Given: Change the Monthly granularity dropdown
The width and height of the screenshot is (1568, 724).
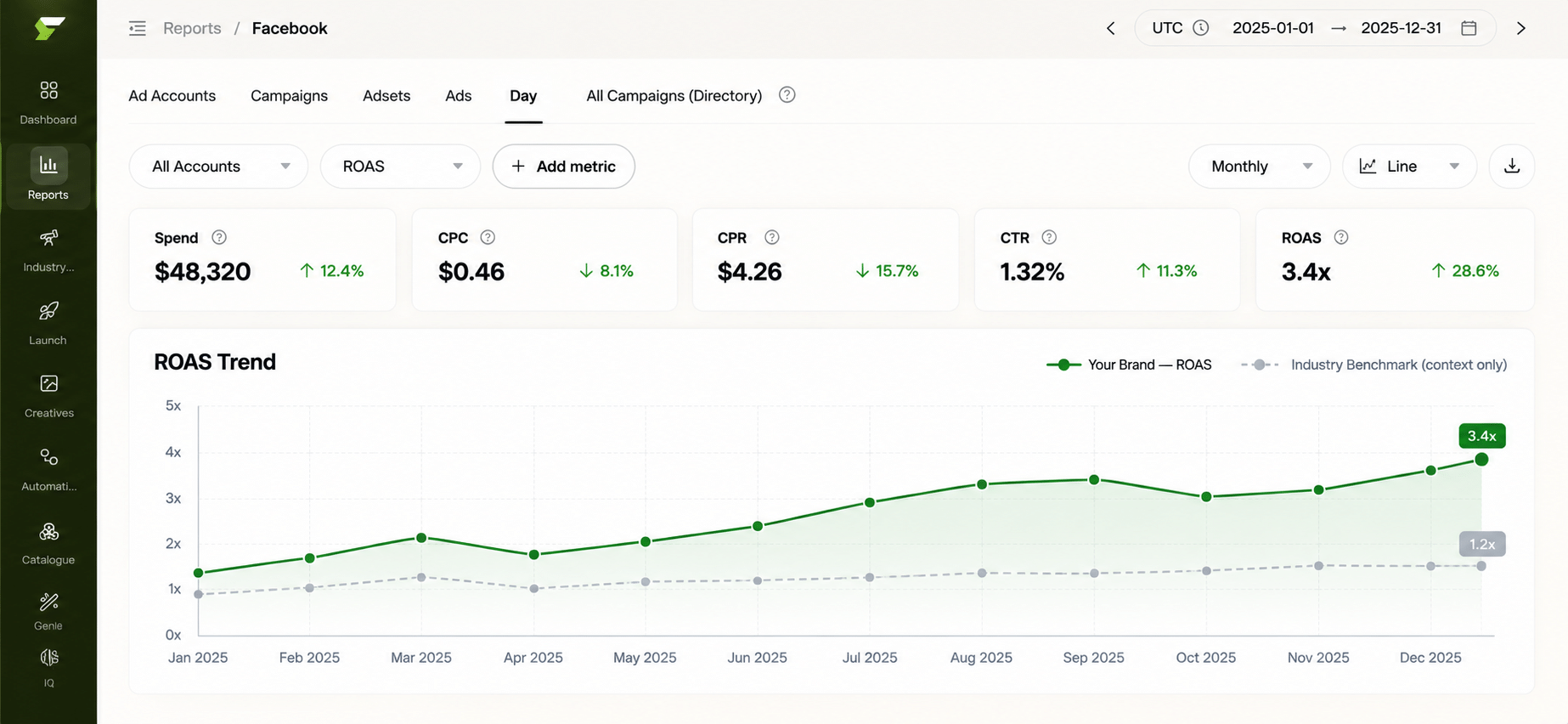Looking at the screenshot, I should [x=1260, y=167].
